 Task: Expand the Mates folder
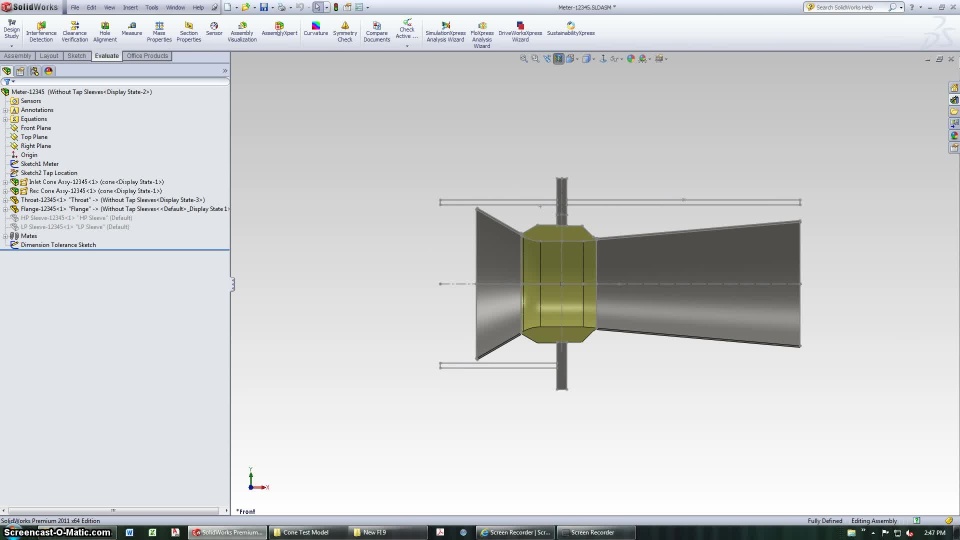click(x=6, y=236)
